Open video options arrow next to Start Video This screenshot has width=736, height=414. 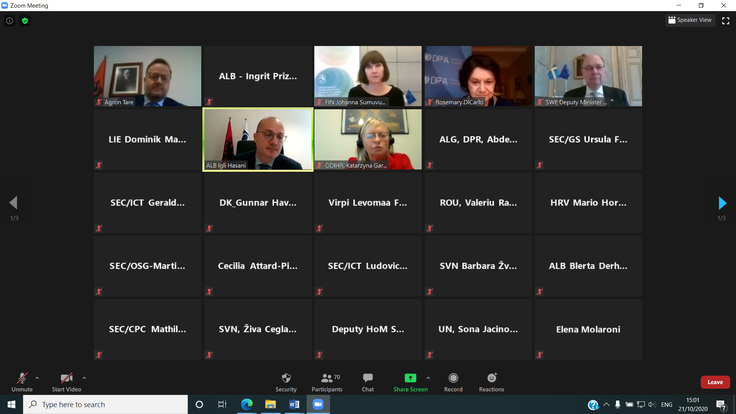coord(84,378)
